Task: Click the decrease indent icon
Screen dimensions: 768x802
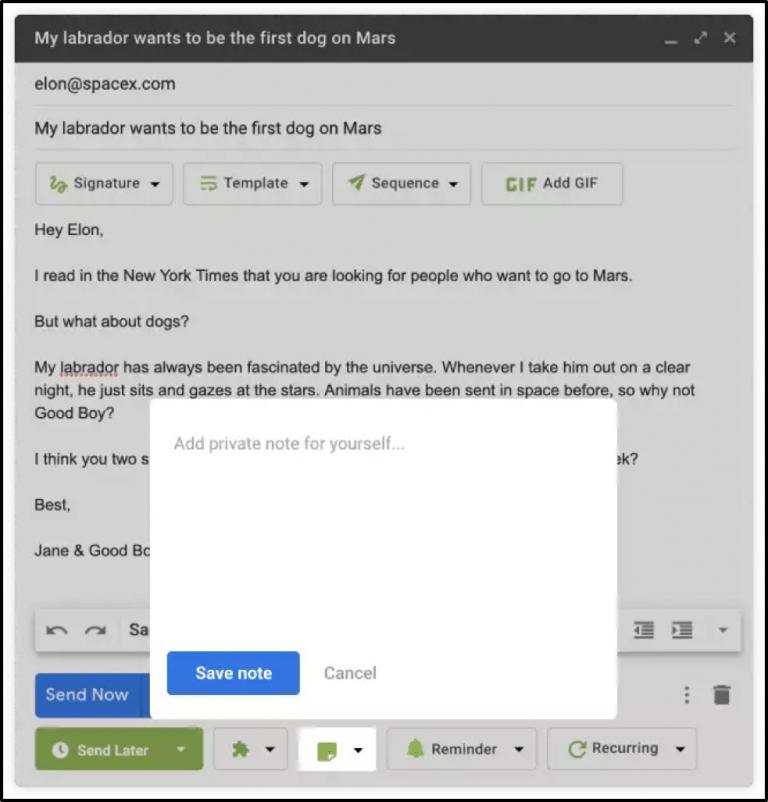Action: point(645,630)
